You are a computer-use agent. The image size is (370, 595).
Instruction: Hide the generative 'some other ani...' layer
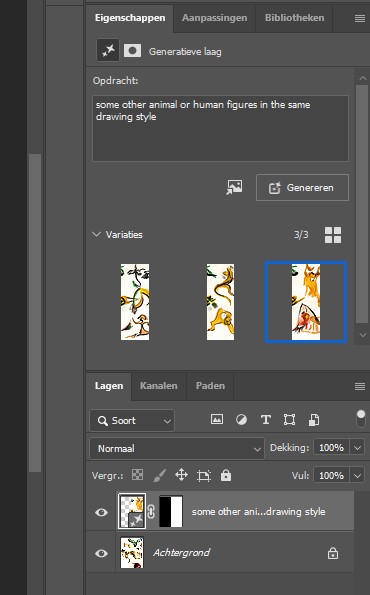(x=101, y=512)
